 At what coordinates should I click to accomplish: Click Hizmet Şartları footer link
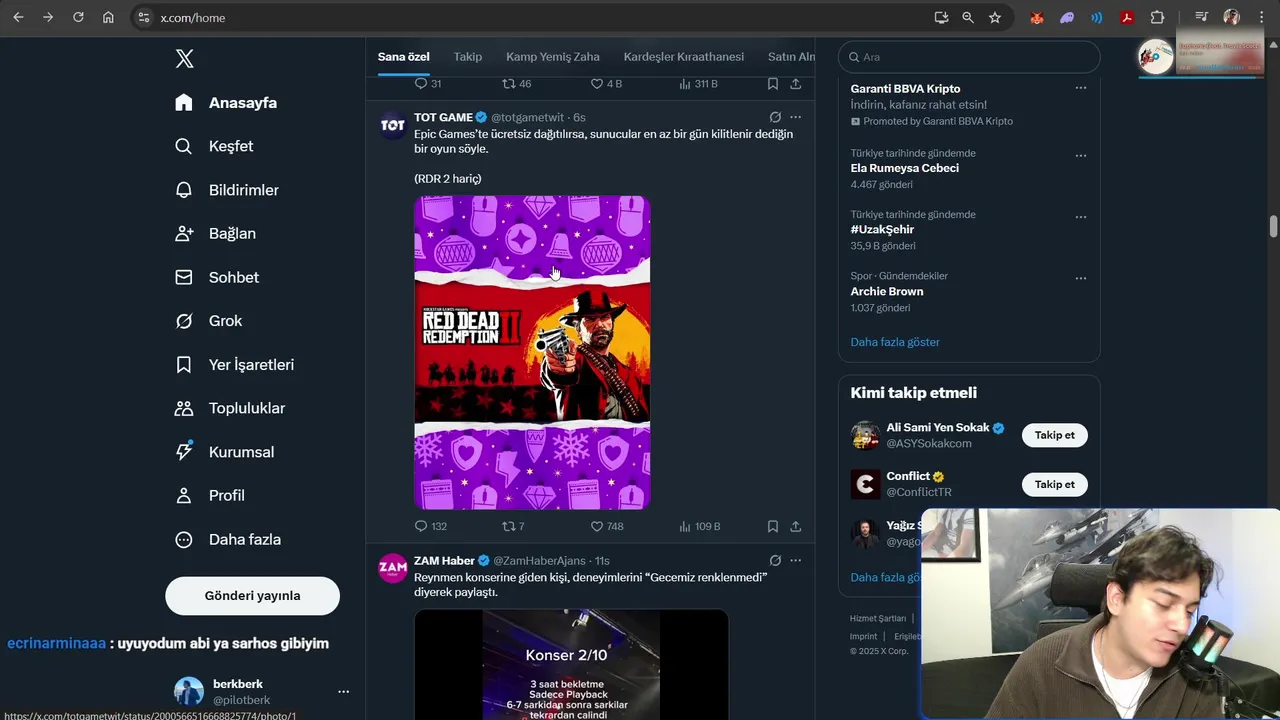click(878, 618)
